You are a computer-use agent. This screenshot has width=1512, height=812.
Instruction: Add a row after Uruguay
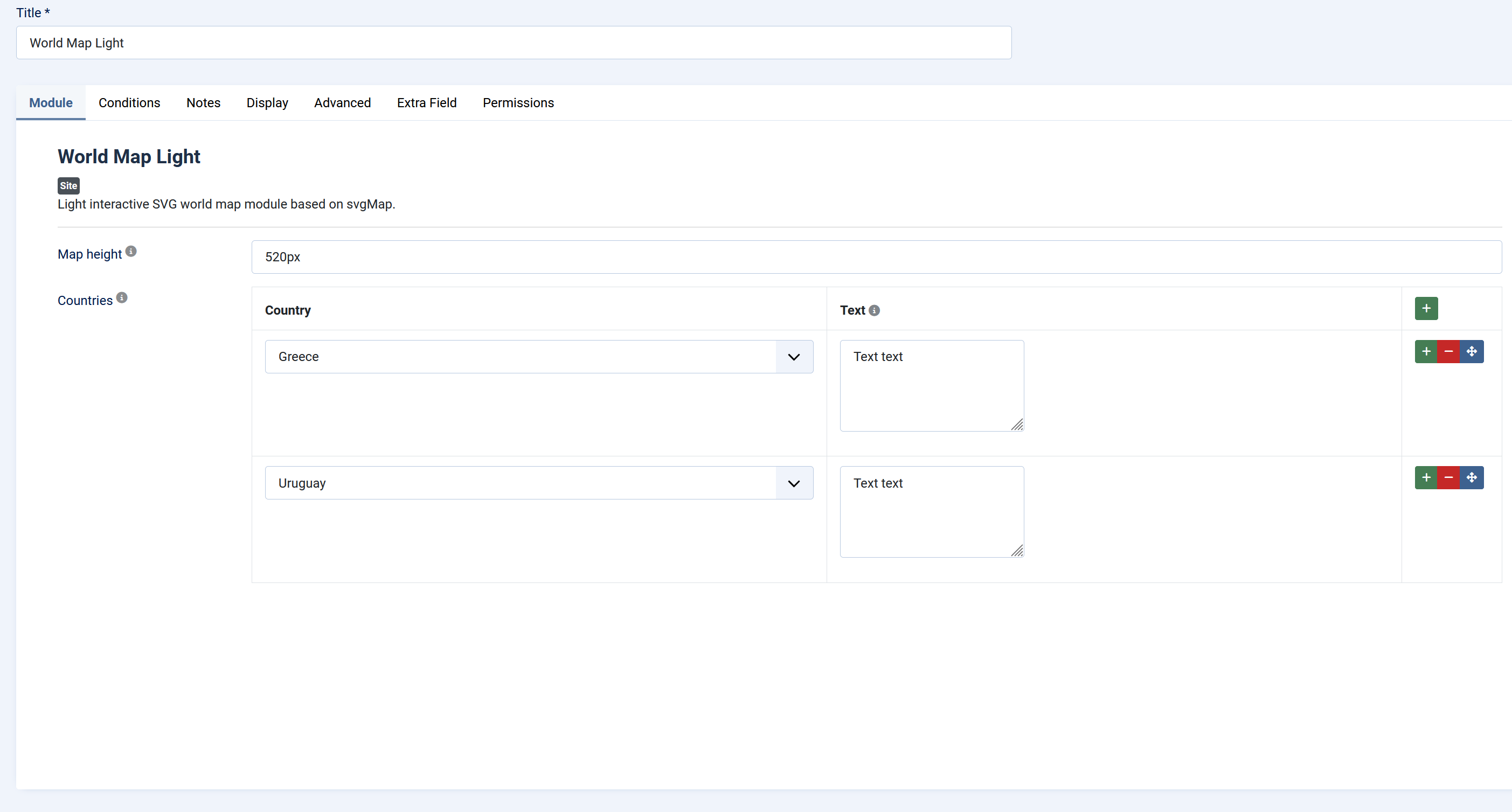click(x=1426, y=477)
